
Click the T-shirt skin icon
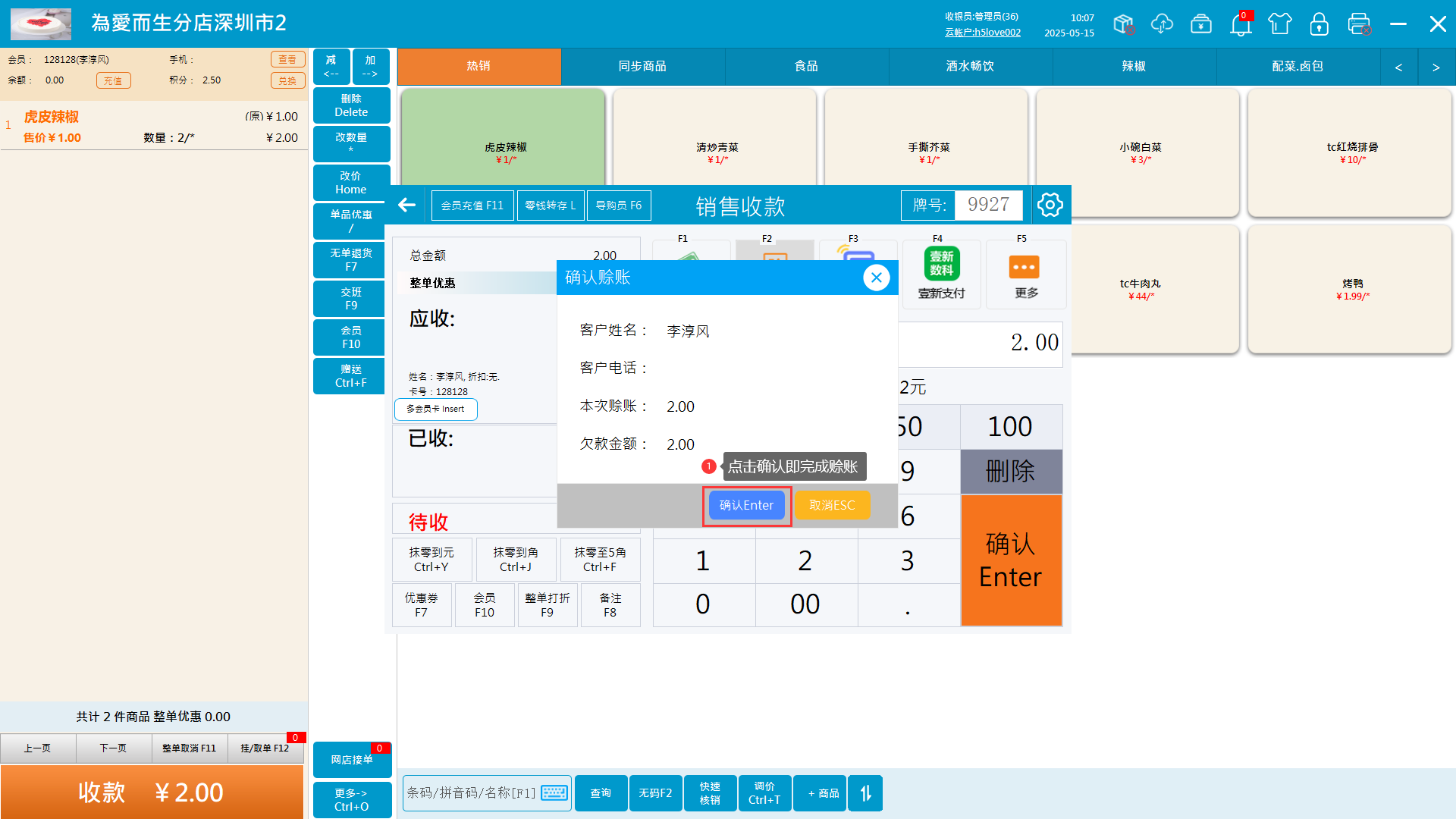click(1280, 24)
